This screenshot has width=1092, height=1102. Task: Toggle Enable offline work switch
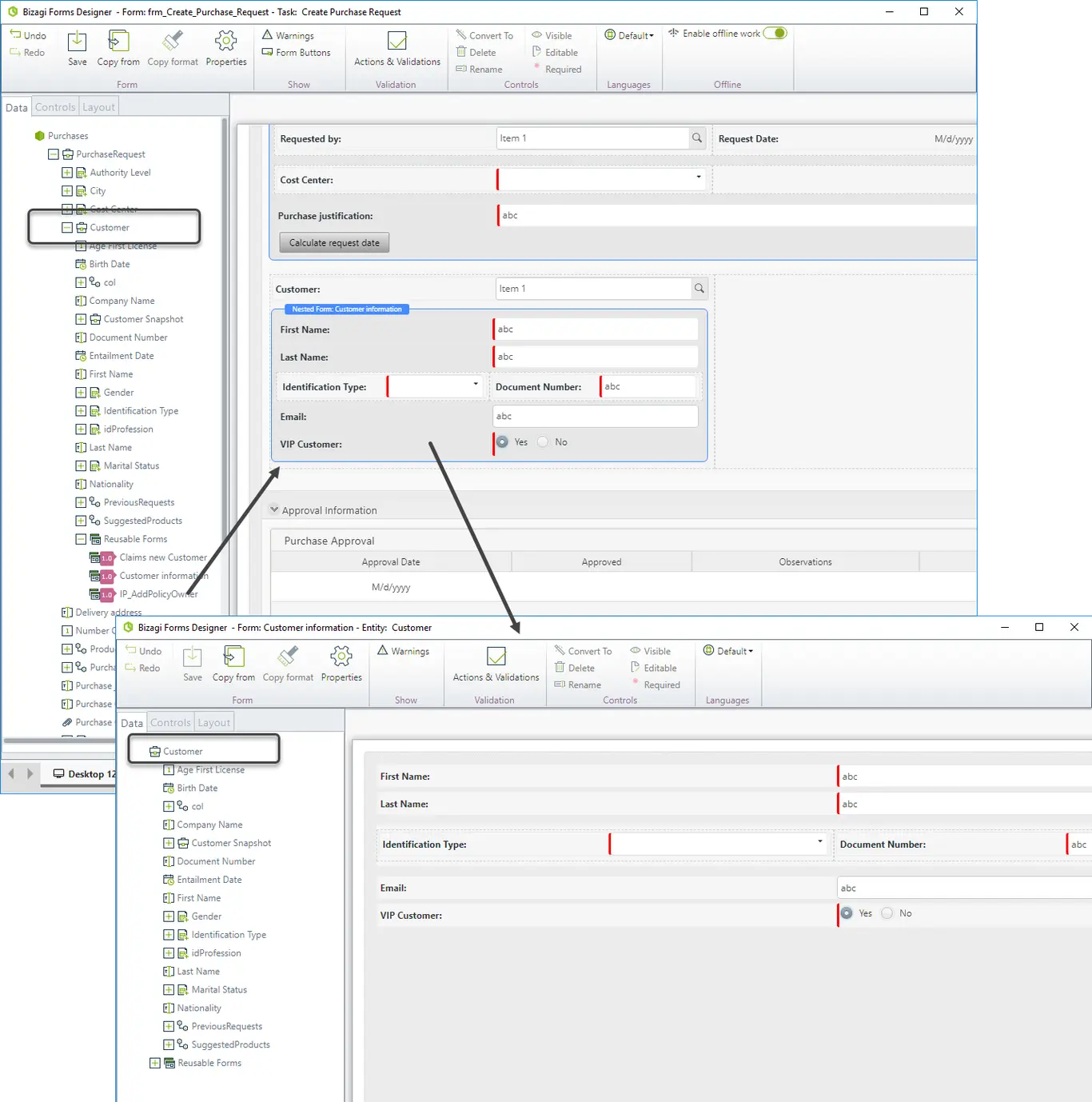coord(775,34)
